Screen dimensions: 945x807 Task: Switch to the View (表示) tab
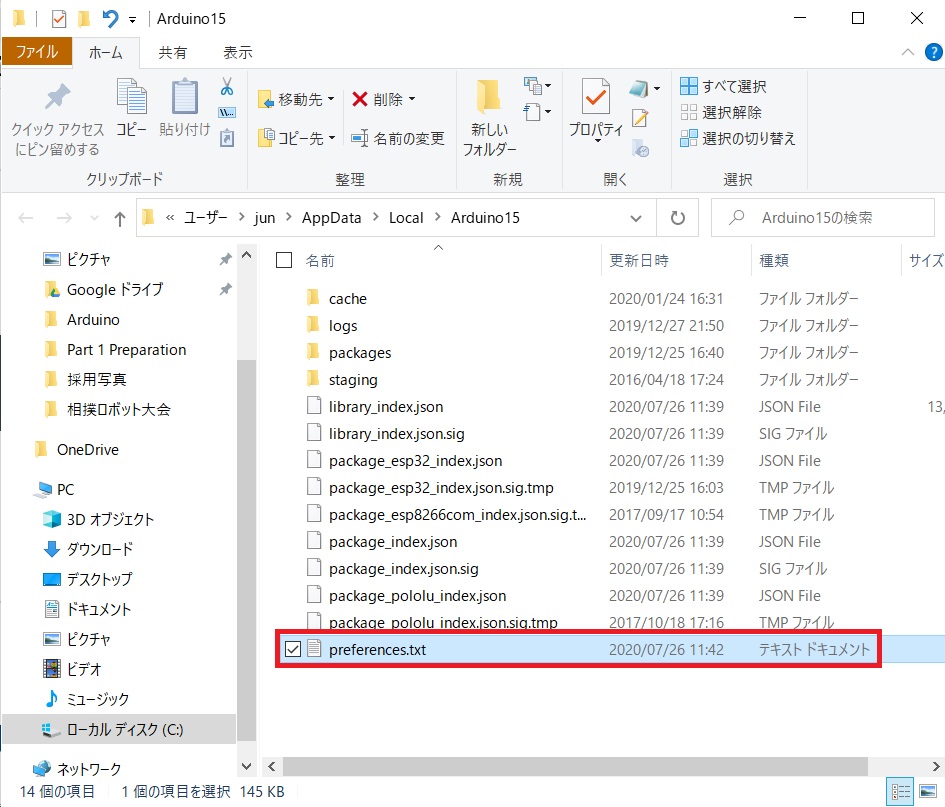point(238,53)
